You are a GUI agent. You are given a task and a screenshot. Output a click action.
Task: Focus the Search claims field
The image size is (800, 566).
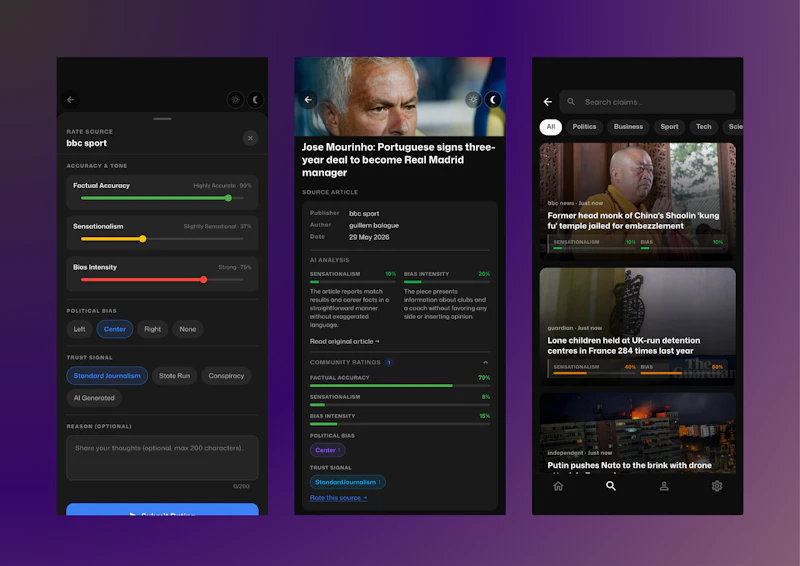[647, 102]
